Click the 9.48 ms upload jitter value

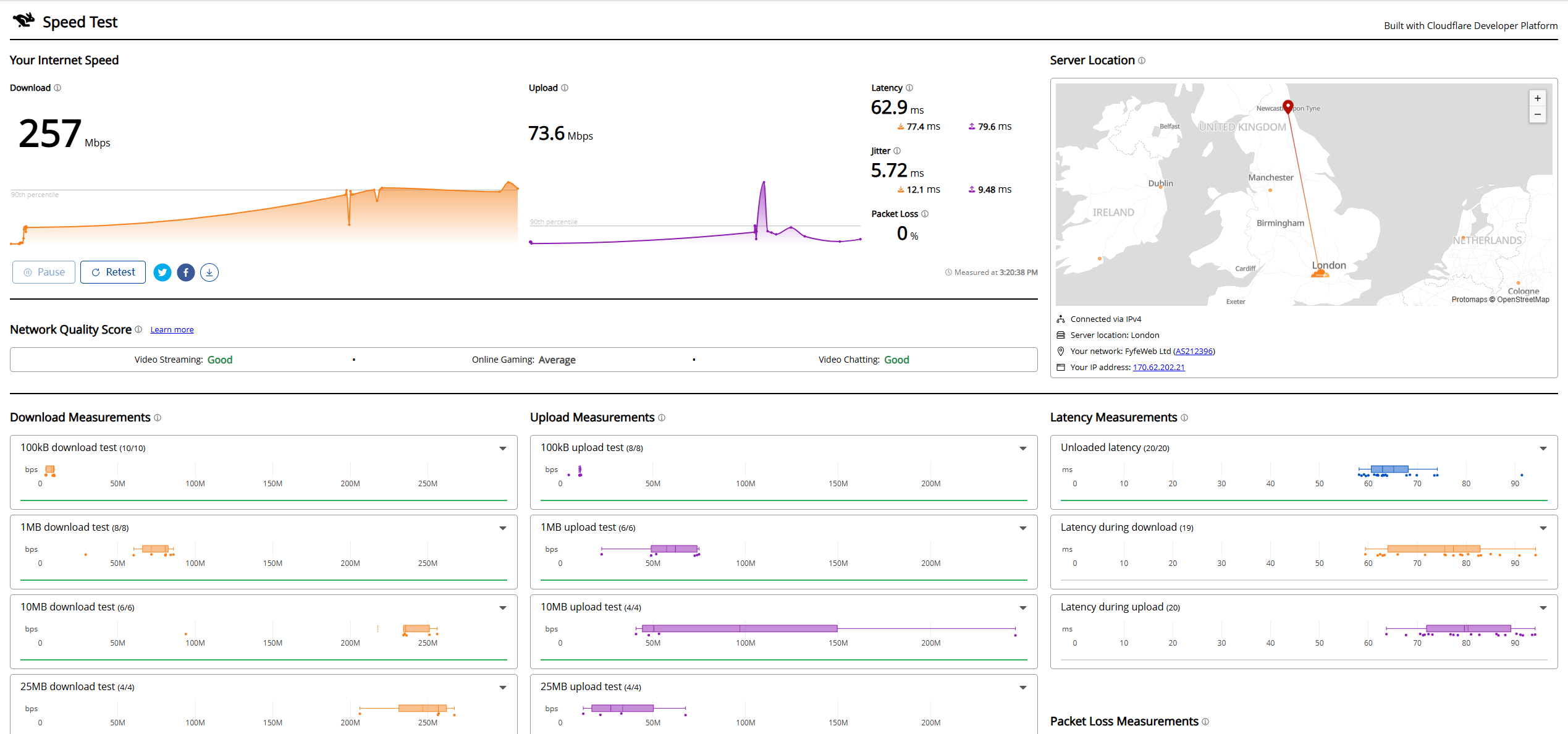(x=990, y=190)
